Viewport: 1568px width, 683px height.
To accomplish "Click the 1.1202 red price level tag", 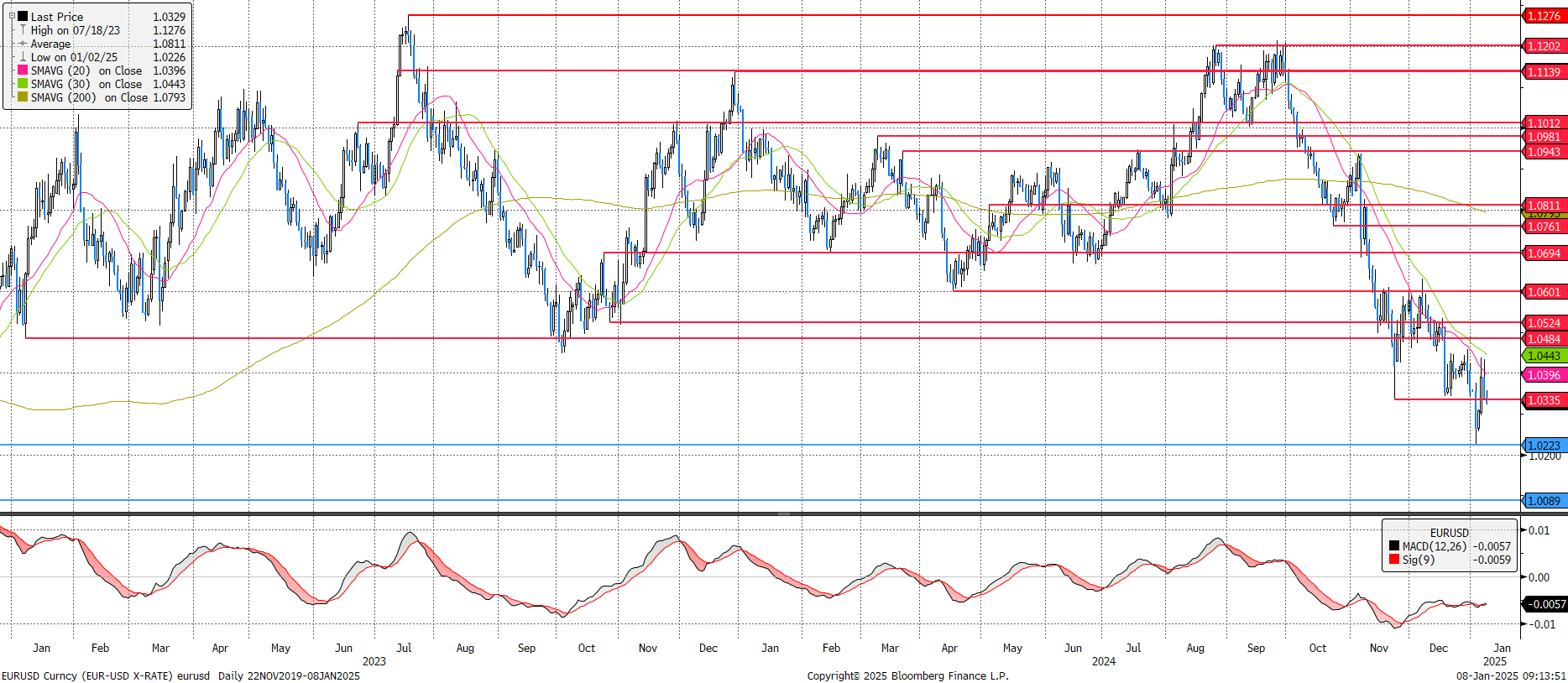I will [x=1544, y=46].
